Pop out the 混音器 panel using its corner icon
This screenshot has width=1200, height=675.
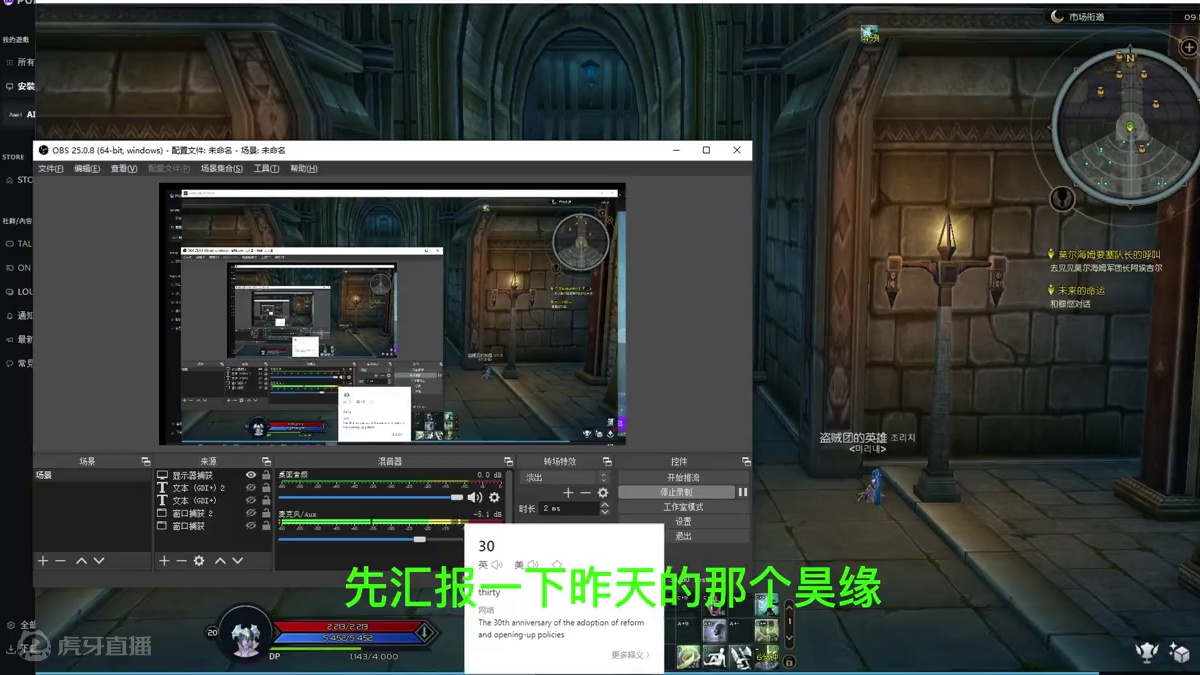pyautogui.click(x=508, y=460)
